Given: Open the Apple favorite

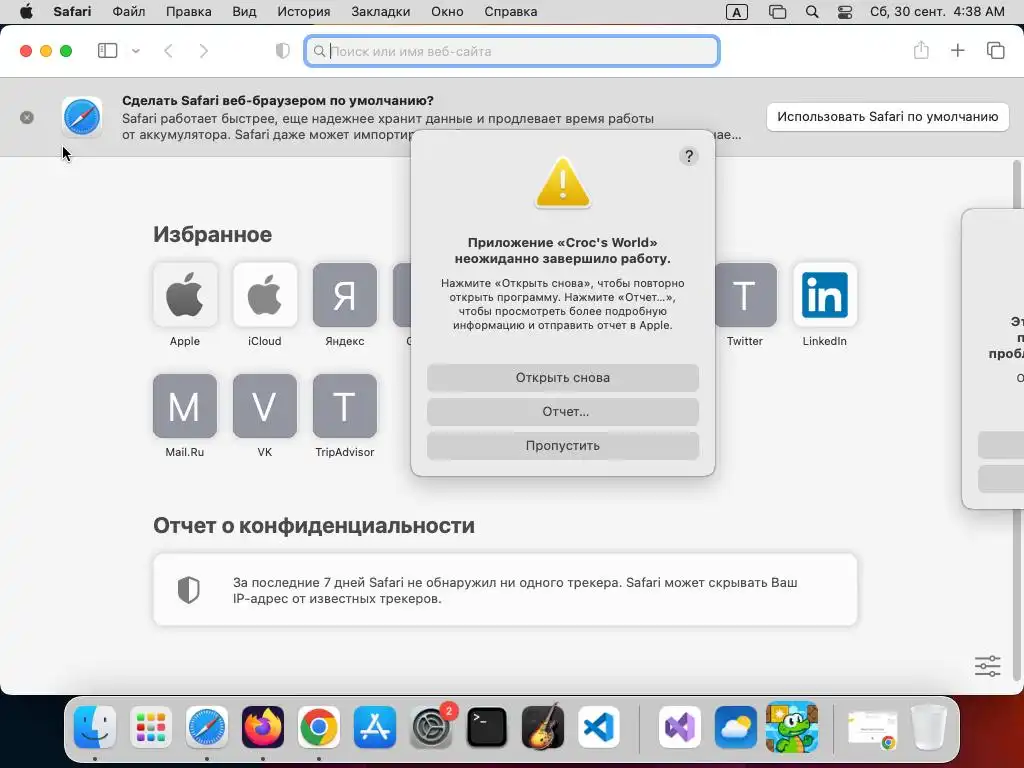Looking at the screenshot, I should coord(185,295).
